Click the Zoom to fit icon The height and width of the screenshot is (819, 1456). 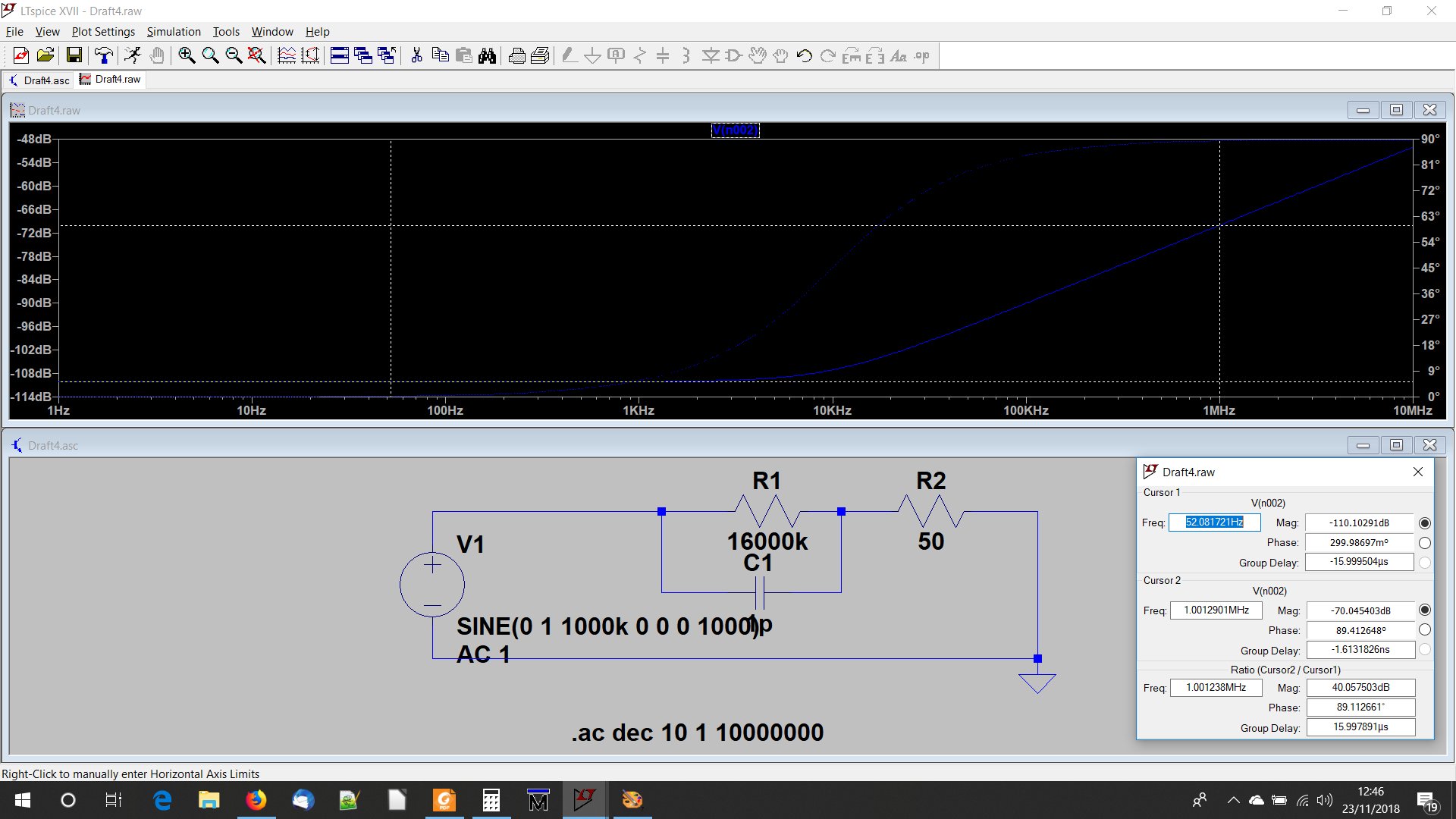point(257,55)
